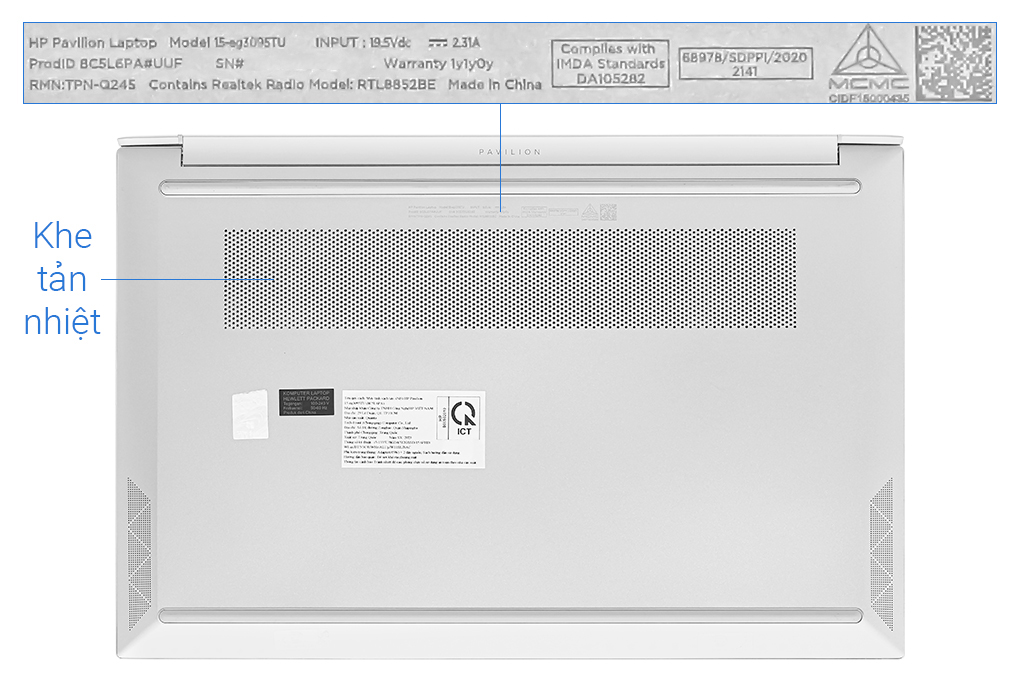Click the lower rubber foot strip
The image size is (1020, 680).
tap(511, 616)
